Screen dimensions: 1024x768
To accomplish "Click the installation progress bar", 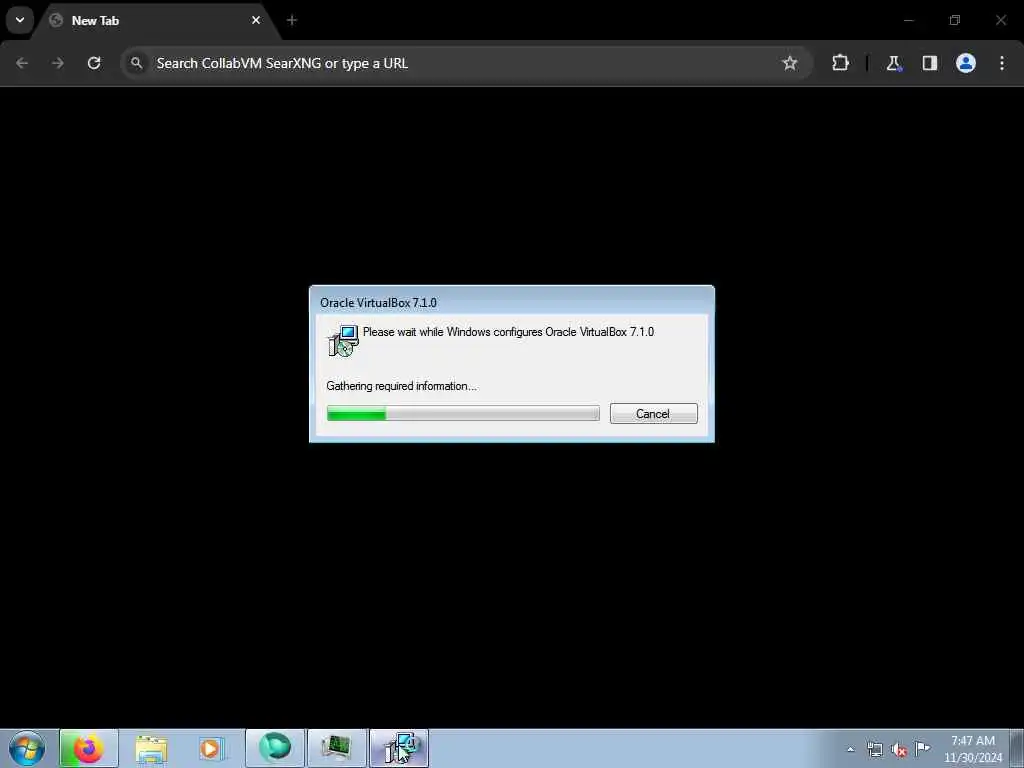I will pos(463,413).
